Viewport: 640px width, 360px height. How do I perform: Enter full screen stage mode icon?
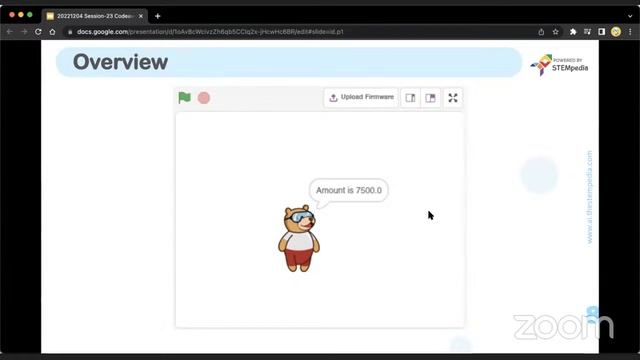click(x=453, y=98)
